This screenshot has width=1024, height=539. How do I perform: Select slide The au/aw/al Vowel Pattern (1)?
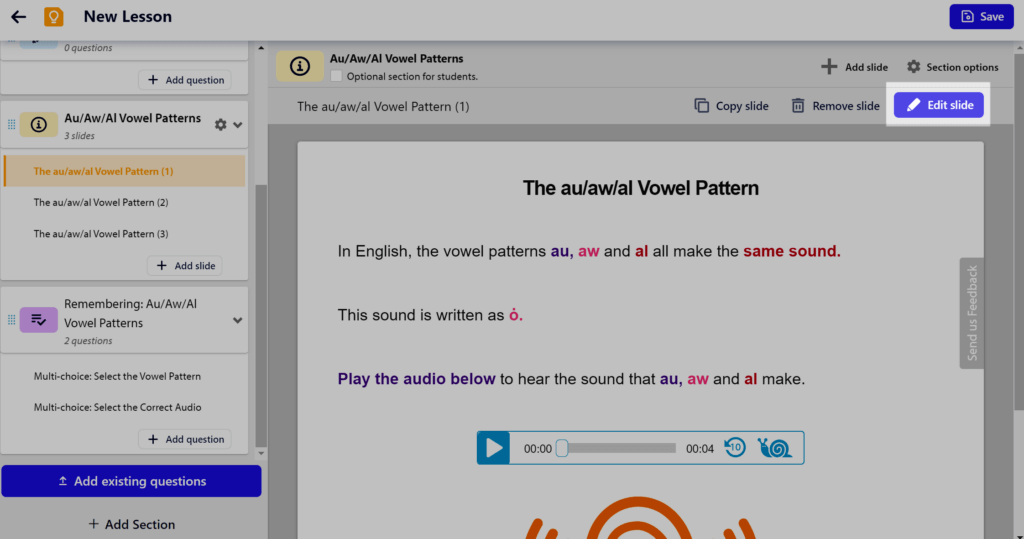[x=125, y=171]
